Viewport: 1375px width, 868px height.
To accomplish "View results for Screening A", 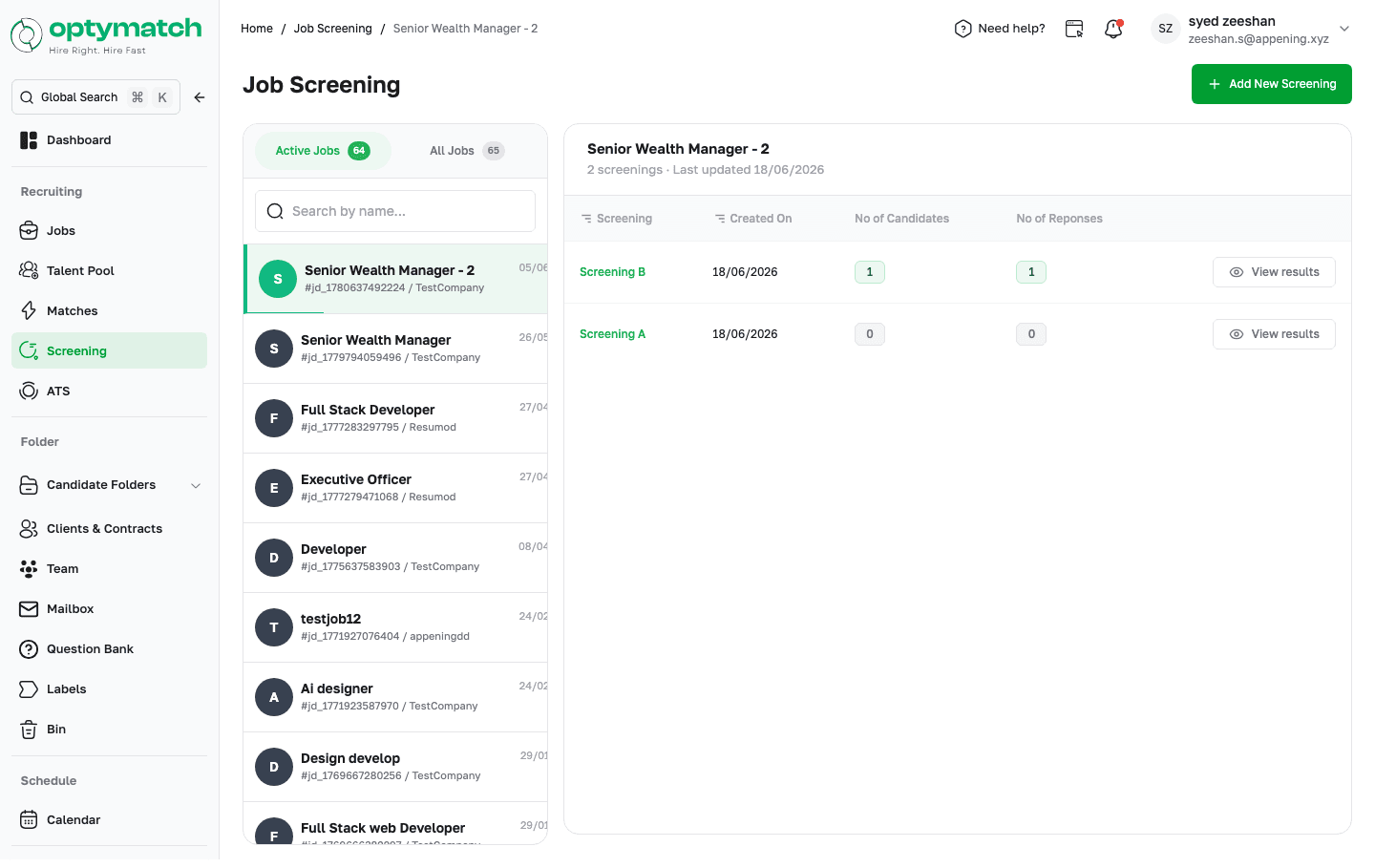I will point(1274,334).
